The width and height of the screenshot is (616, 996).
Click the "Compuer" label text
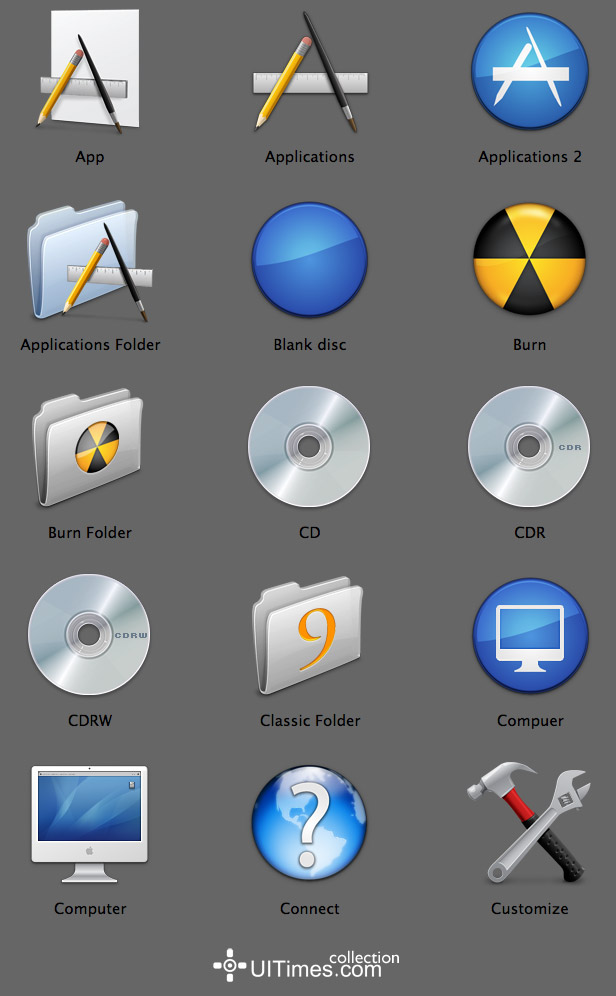(530, 722)
